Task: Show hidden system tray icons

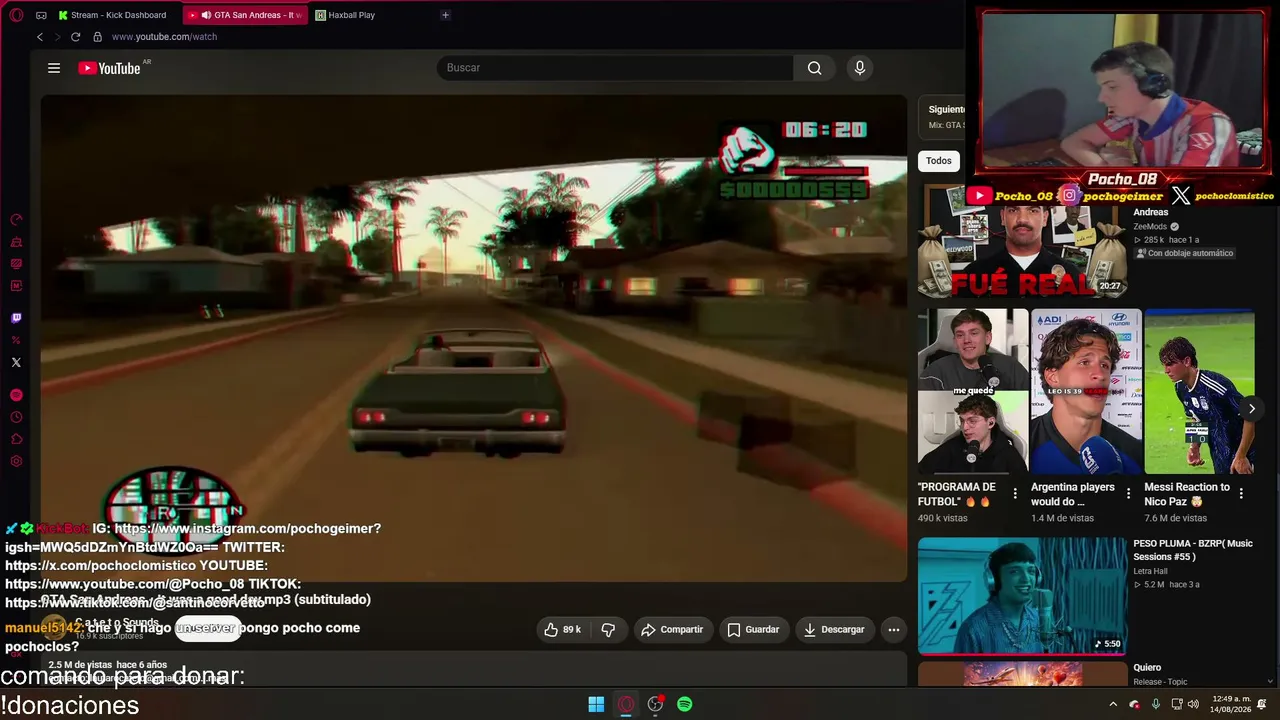Action: coord(1113,704)
